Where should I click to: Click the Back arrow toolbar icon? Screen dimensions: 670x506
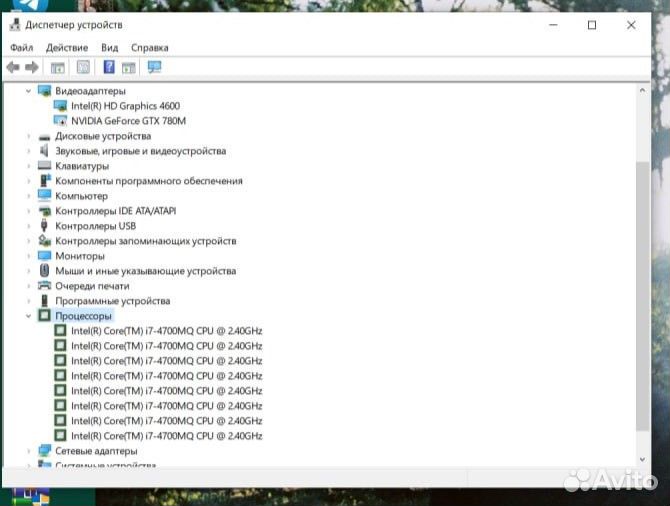pos(13,67)
